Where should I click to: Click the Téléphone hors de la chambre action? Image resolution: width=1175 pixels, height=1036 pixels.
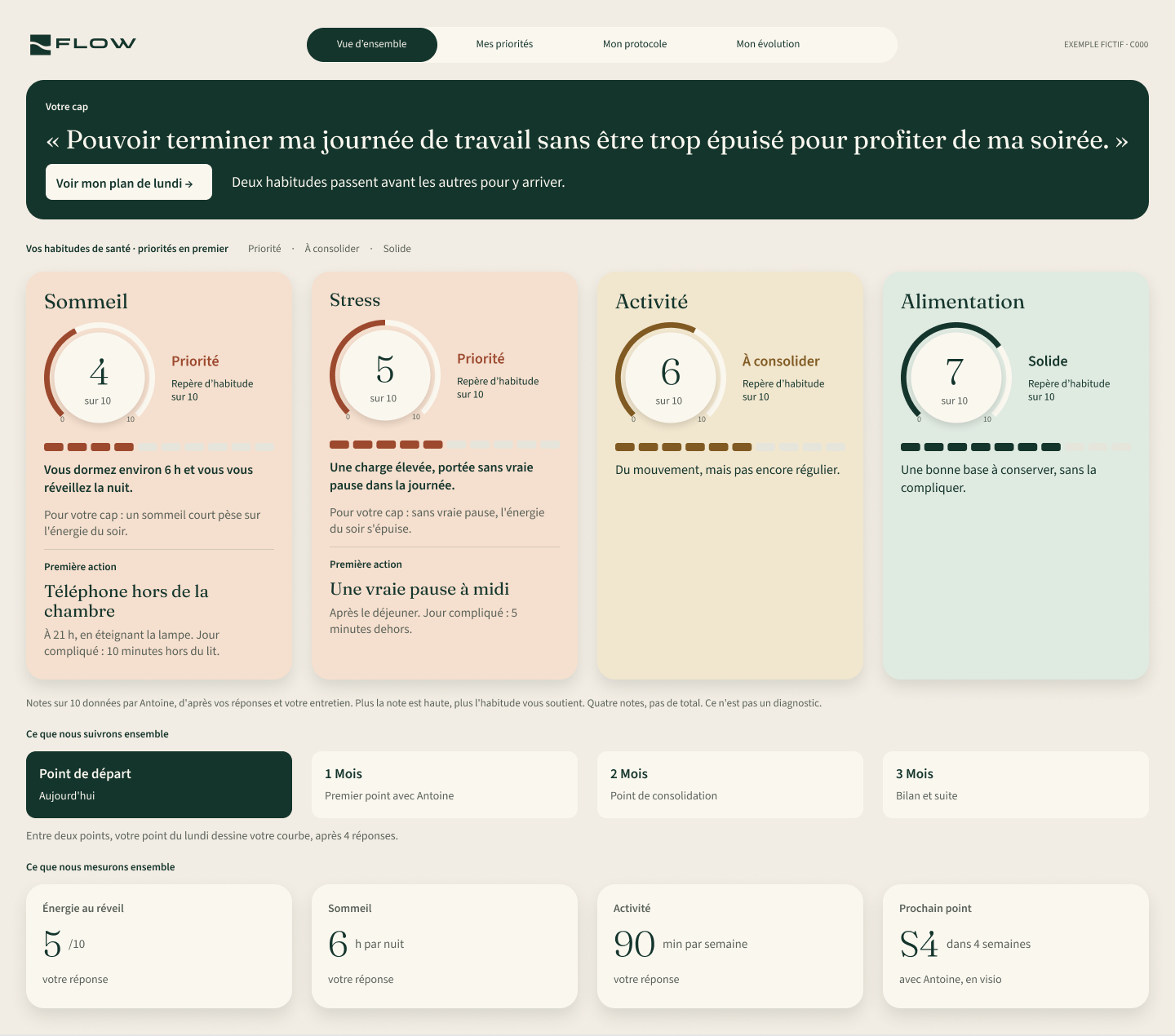pos(126,601)
